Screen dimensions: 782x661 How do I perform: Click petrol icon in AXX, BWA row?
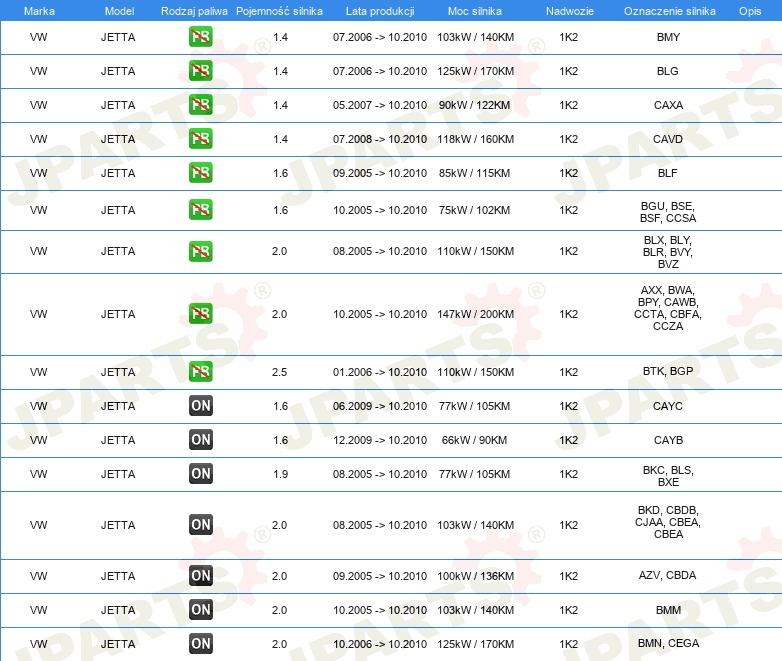point(200,314)
